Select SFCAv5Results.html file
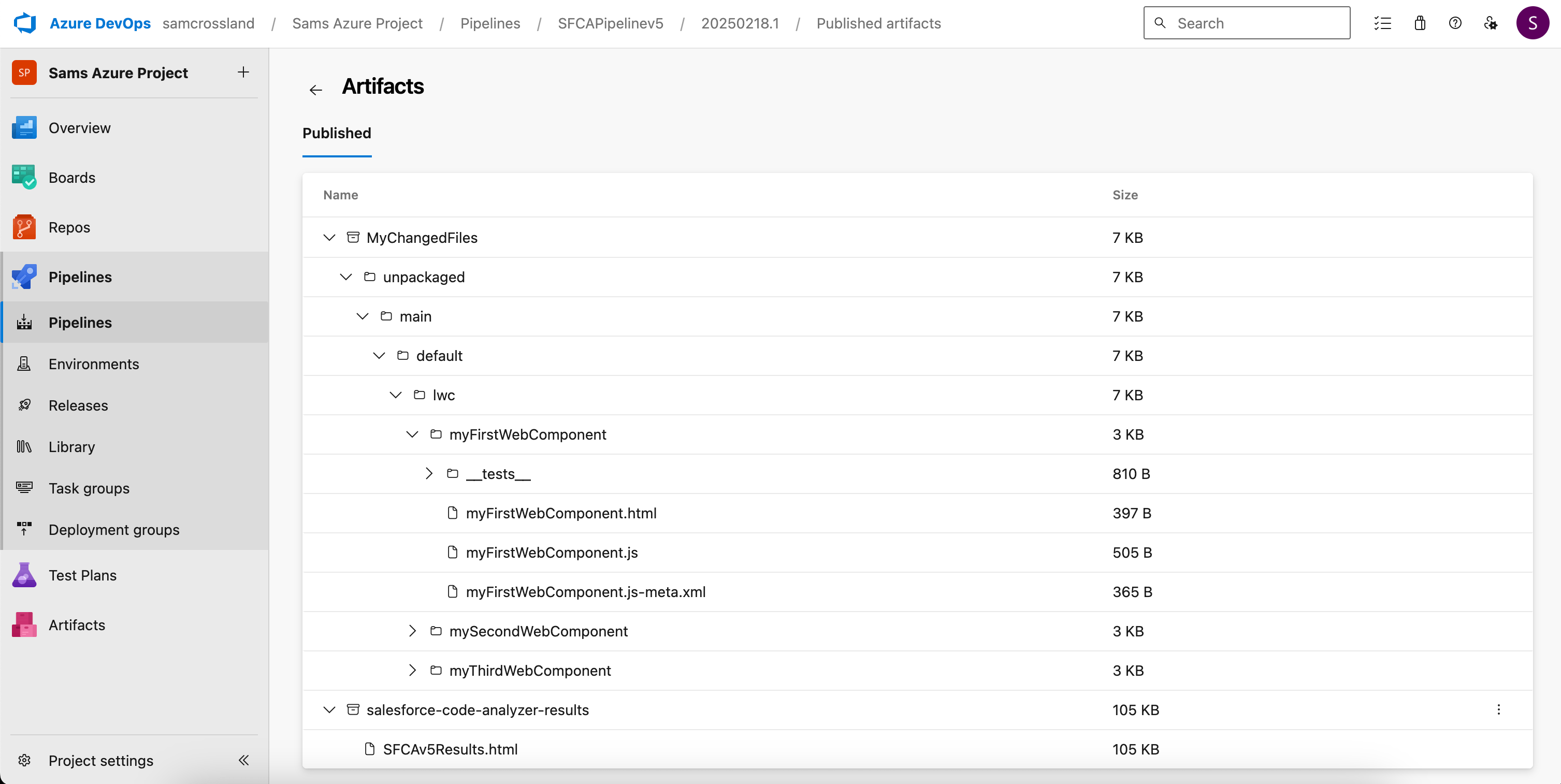This screenshot has height=784, width=1561. (450, 749)
